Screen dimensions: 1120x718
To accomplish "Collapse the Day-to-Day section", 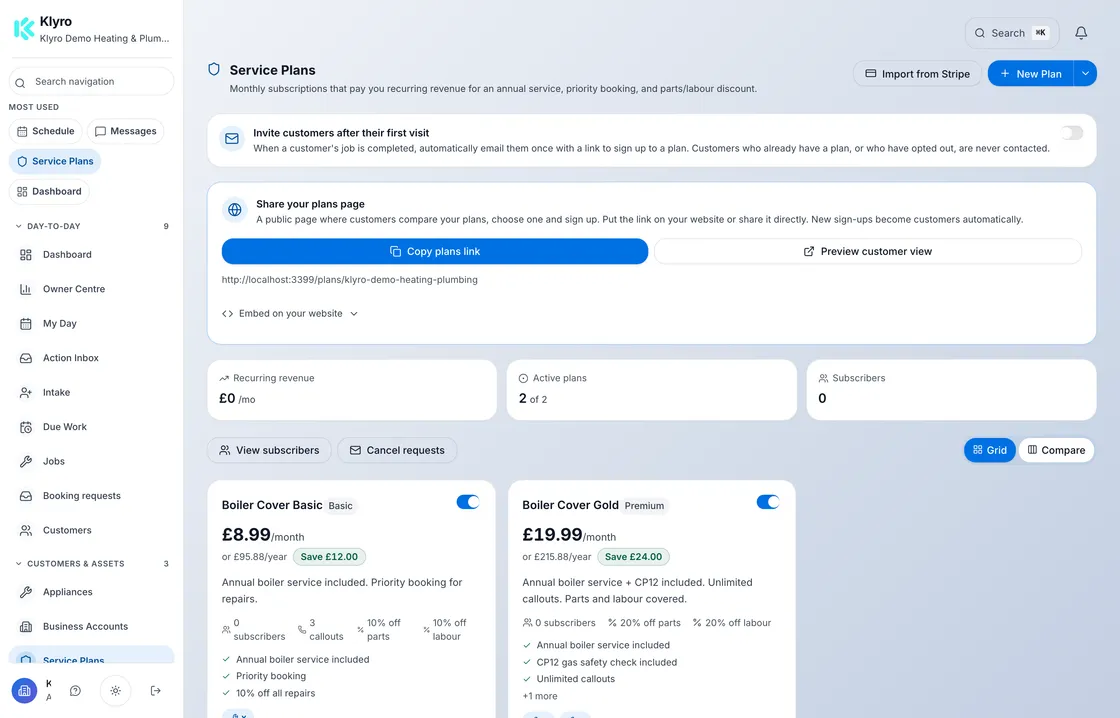I will pos(54,226).
